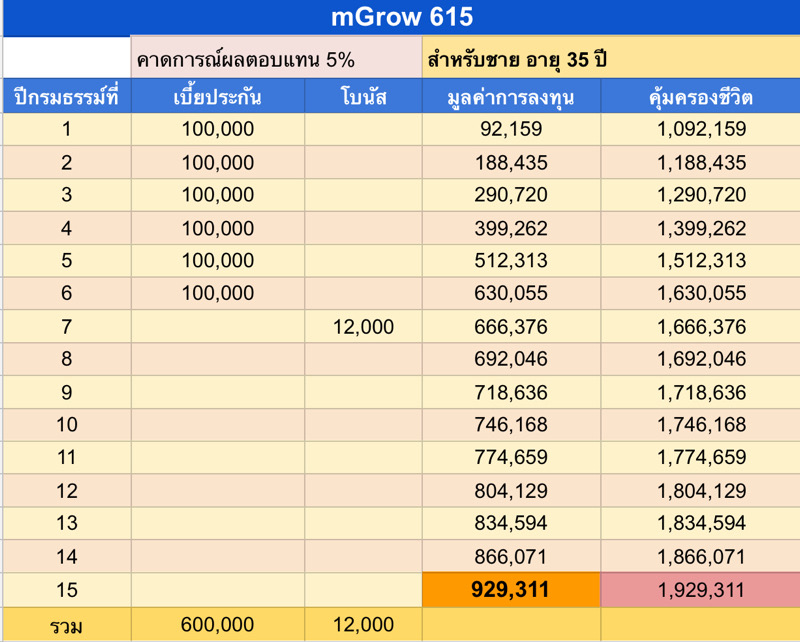Click the คาดการณ์ผลตอบแทน 5% cell
The image size is (800, 642).
point(275,59)
